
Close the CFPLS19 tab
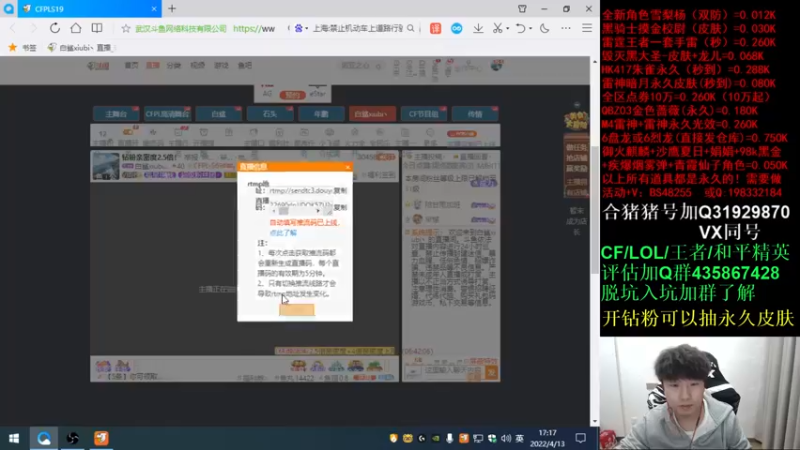point(154,9)
